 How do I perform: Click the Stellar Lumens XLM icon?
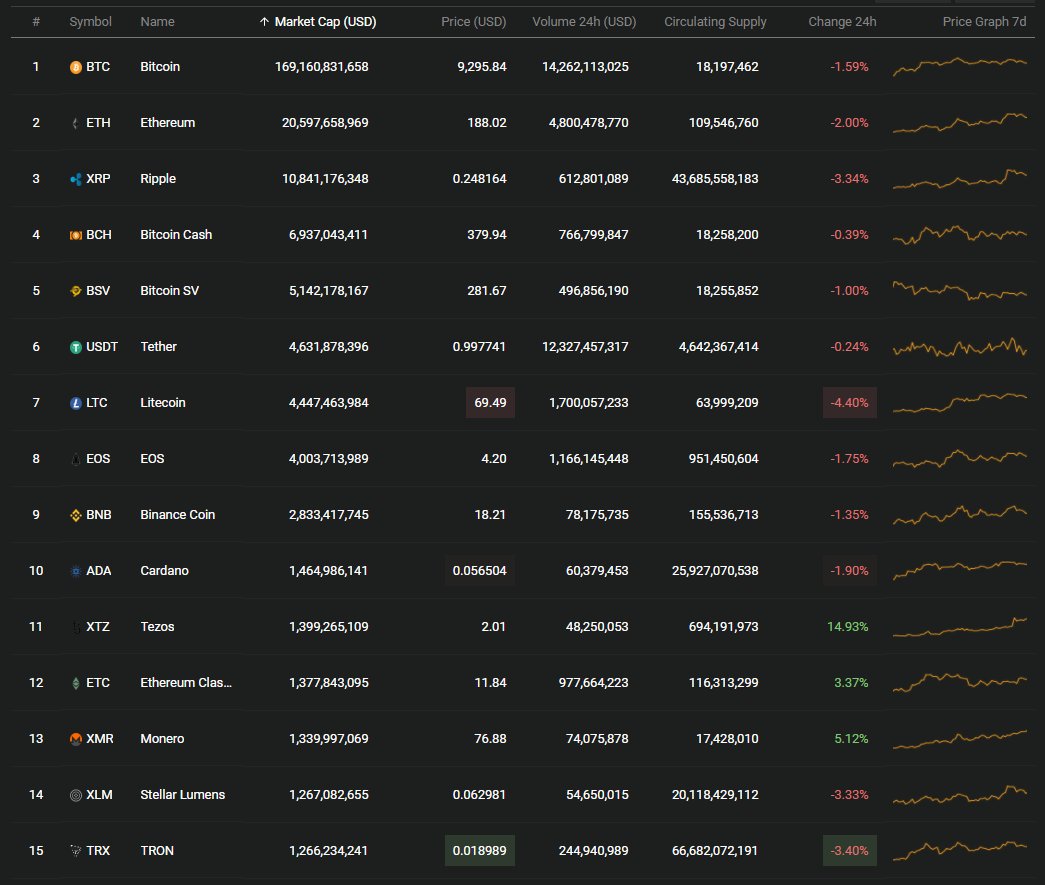[75, 795]
